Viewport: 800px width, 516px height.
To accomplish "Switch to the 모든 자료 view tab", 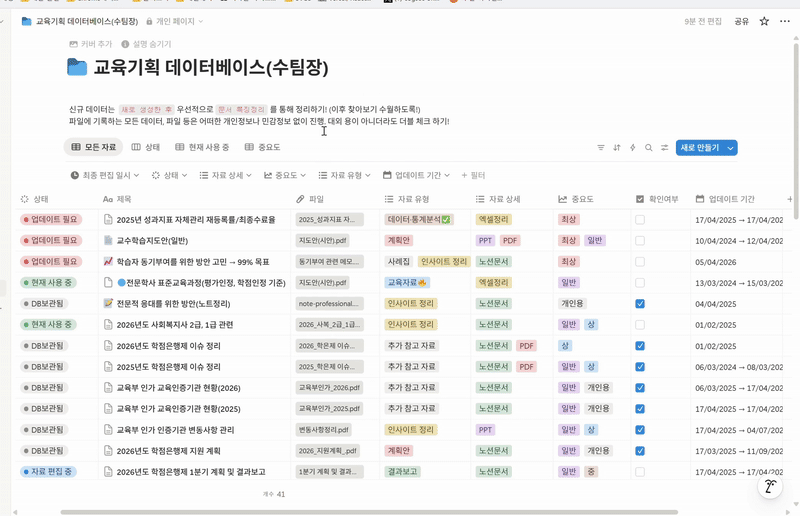I will (93, 147).
